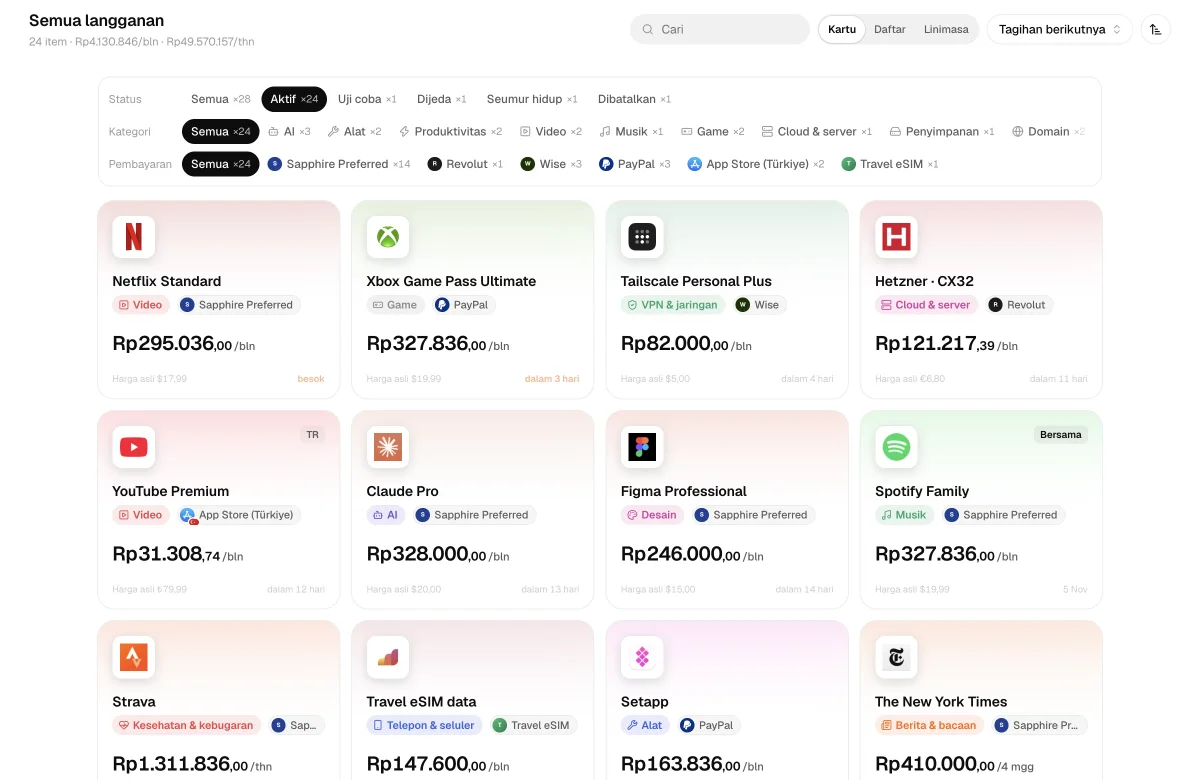Open the Strava logo icon

(133, 657)
